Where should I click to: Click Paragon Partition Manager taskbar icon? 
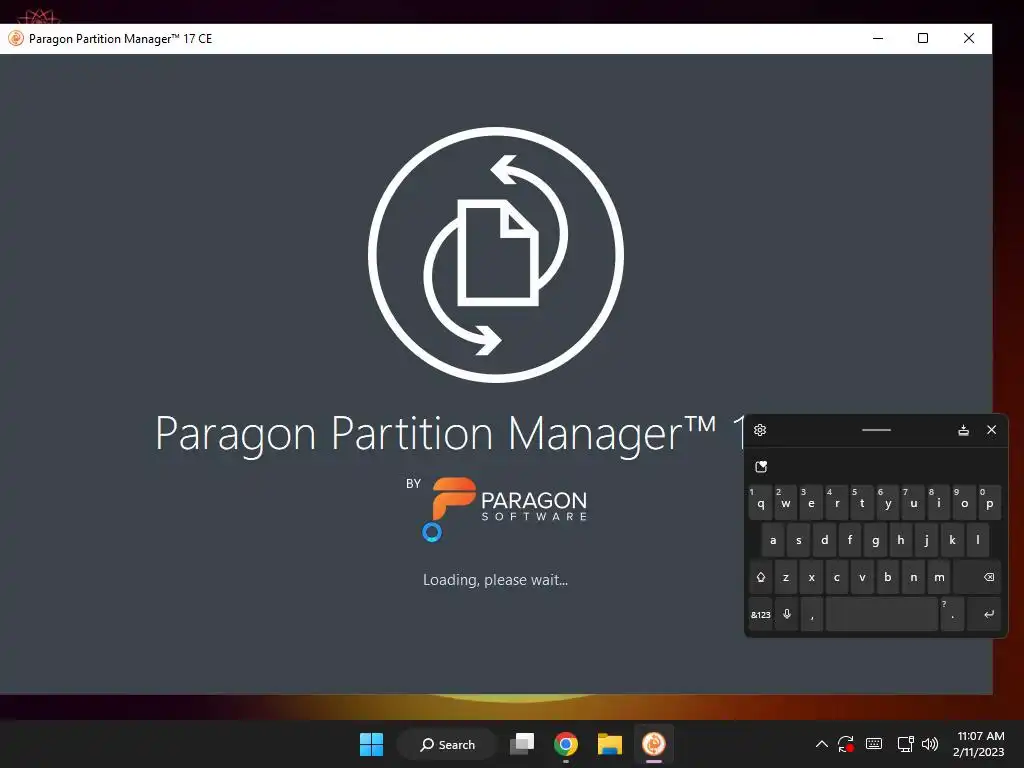click(653, 744)
